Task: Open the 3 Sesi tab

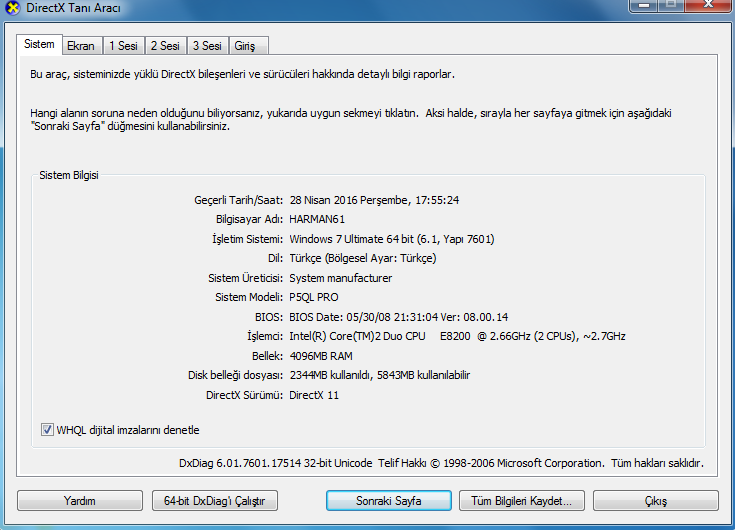Action: click(x=207, y=46)
